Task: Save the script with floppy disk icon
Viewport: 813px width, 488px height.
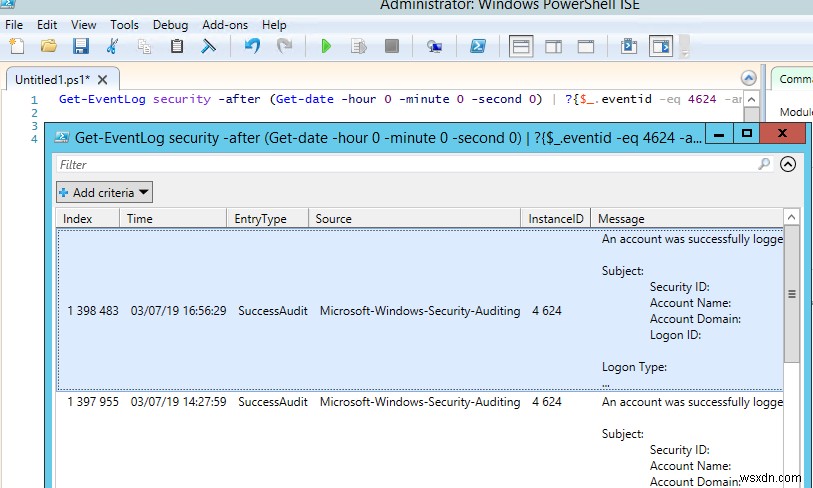Action: coord(80,47)
